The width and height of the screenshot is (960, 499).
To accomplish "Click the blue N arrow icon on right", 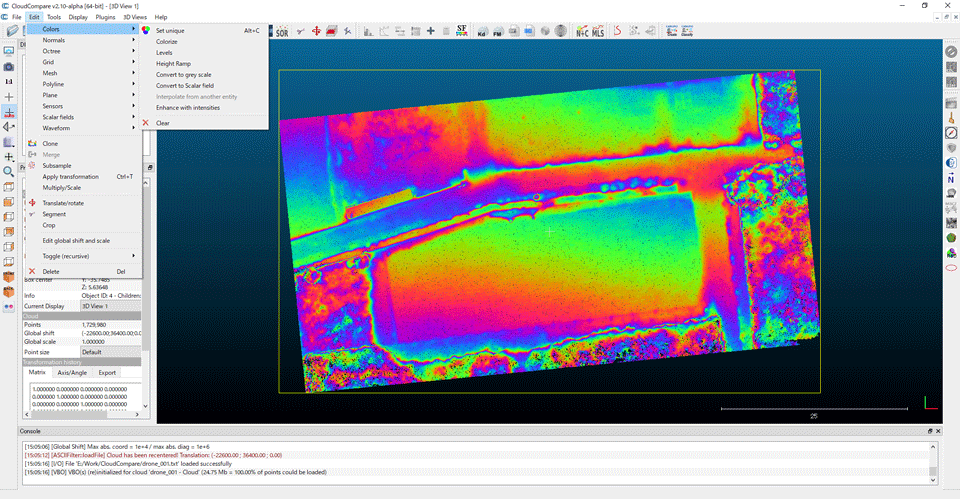I will [x=951, y=178].
